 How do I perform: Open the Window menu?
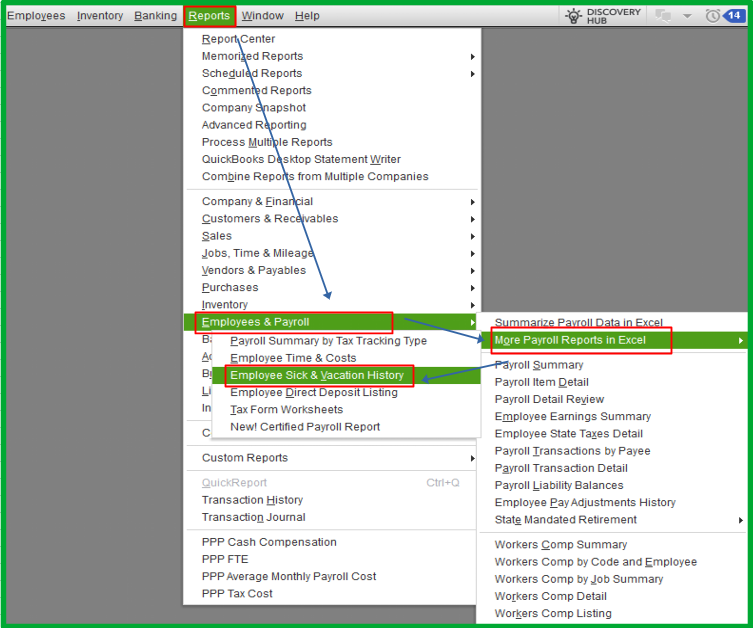(263, 16)
